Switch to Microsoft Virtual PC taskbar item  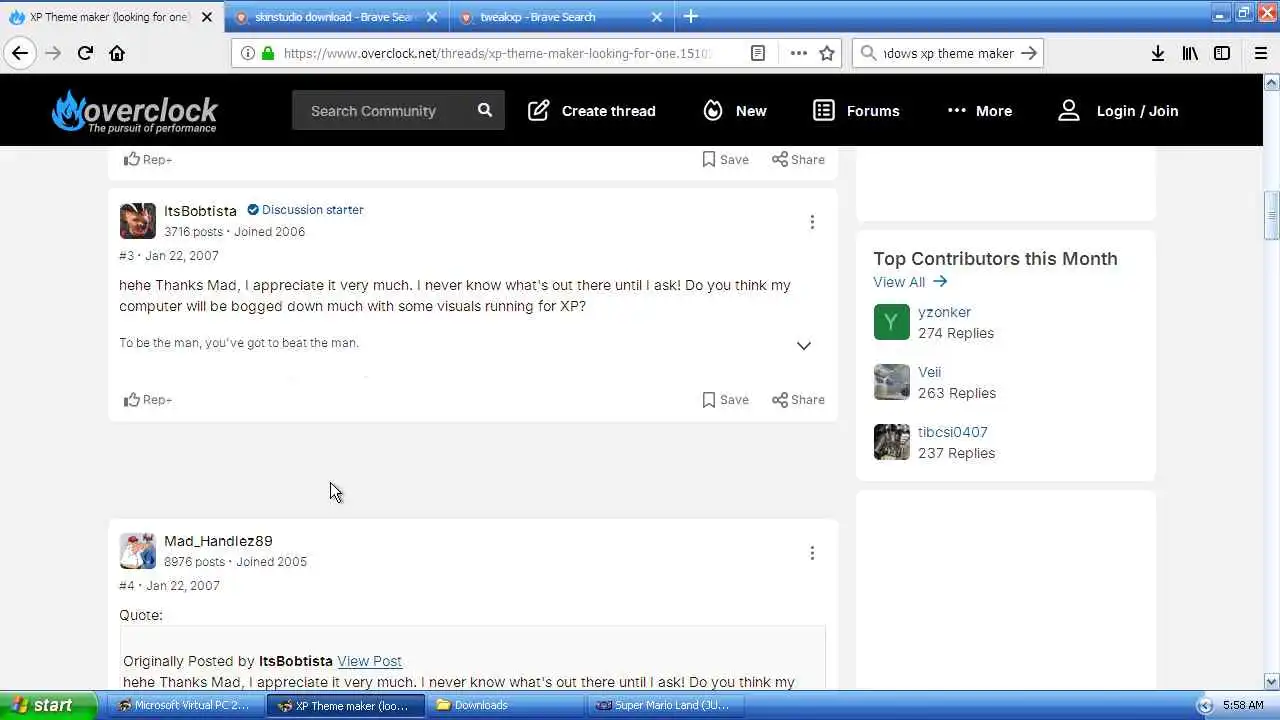(183, 705)
